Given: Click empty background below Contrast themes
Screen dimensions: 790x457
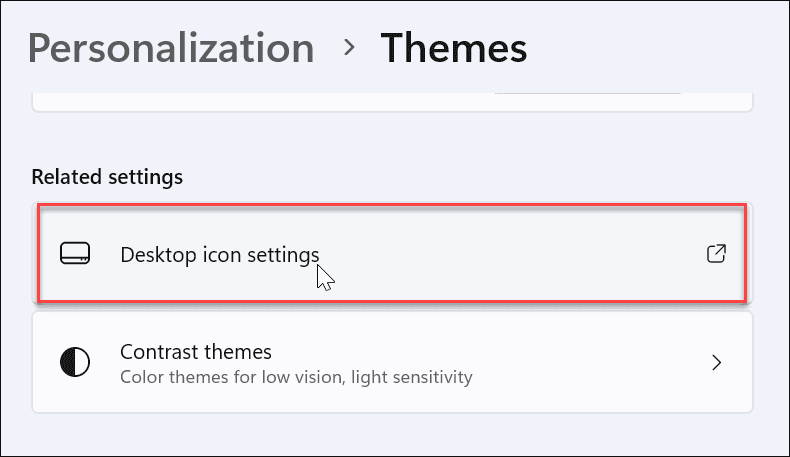Looking at the screenshot, I should (x=400, y=435).
